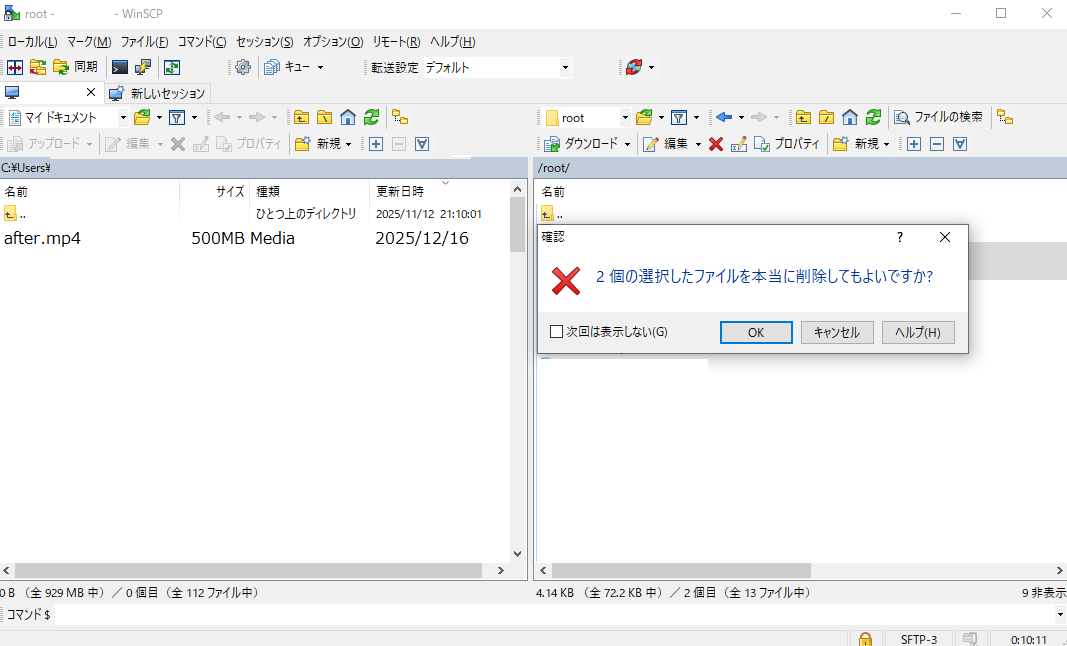The width and height of the screenshot is (1067, 646).
Task: Open in PuTTY icon
Action: click(143, 67)
